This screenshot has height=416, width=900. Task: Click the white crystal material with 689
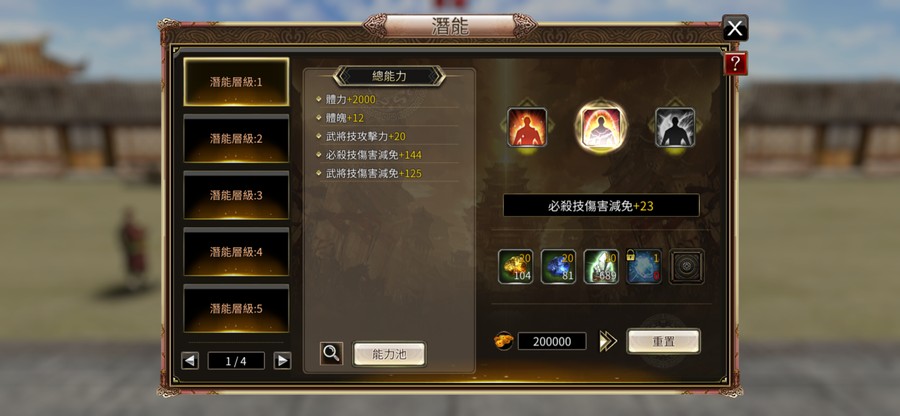[601, 267]
